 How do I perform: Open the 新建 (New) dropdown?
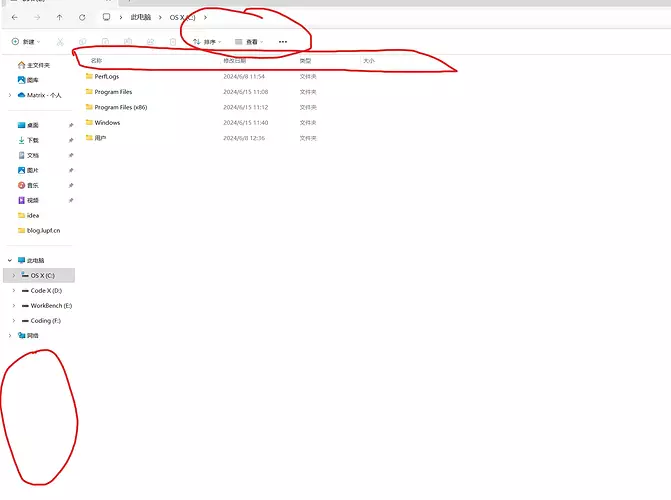(x=24, y=42)
